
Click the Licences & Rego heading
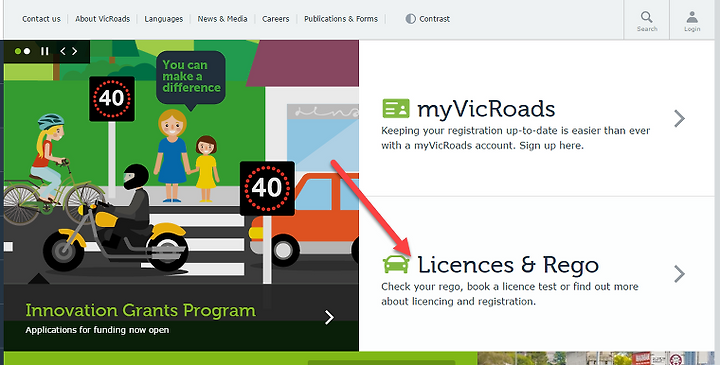point(508,265)
